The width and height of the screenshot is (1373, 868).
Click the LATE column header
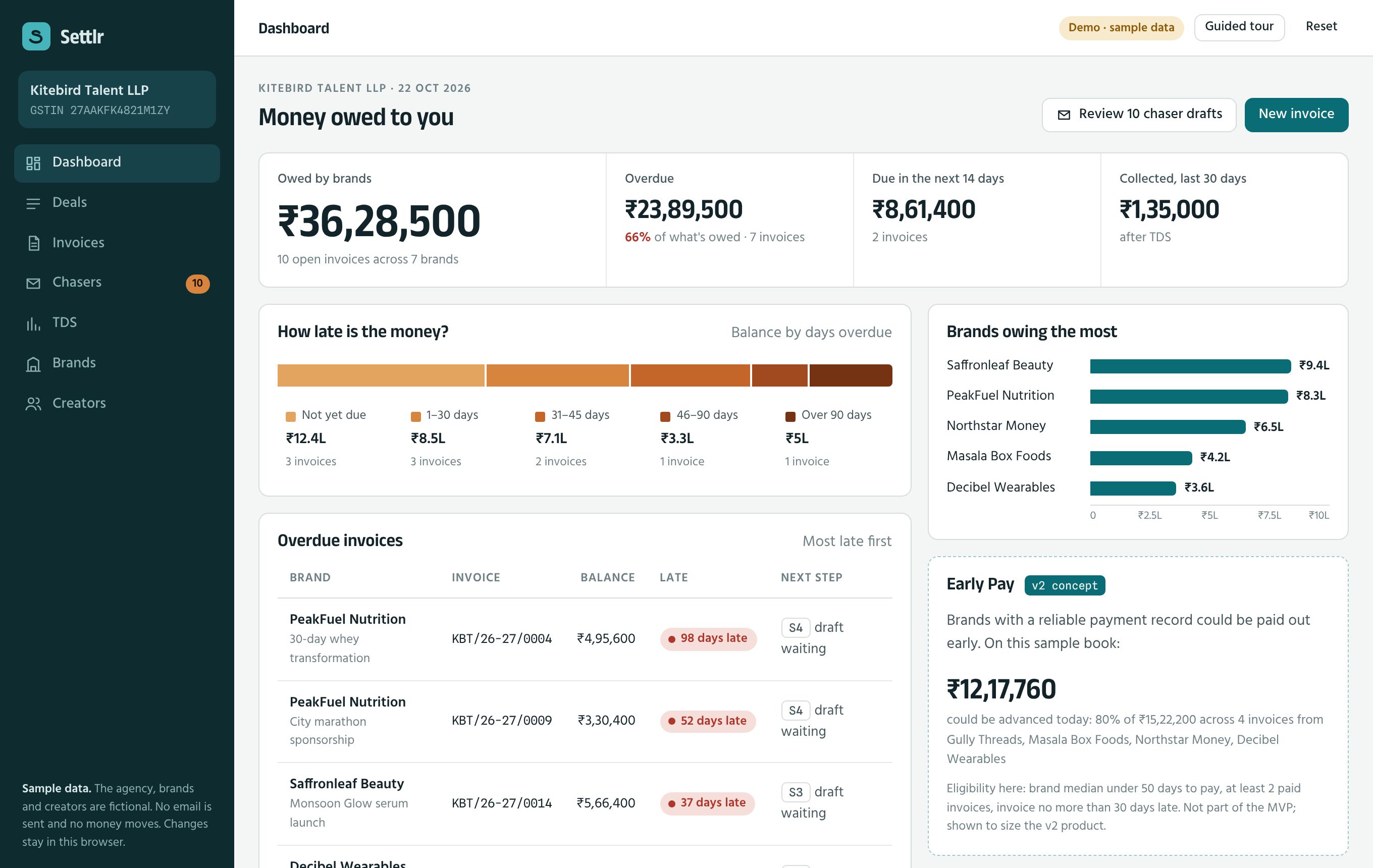(673, 577)
